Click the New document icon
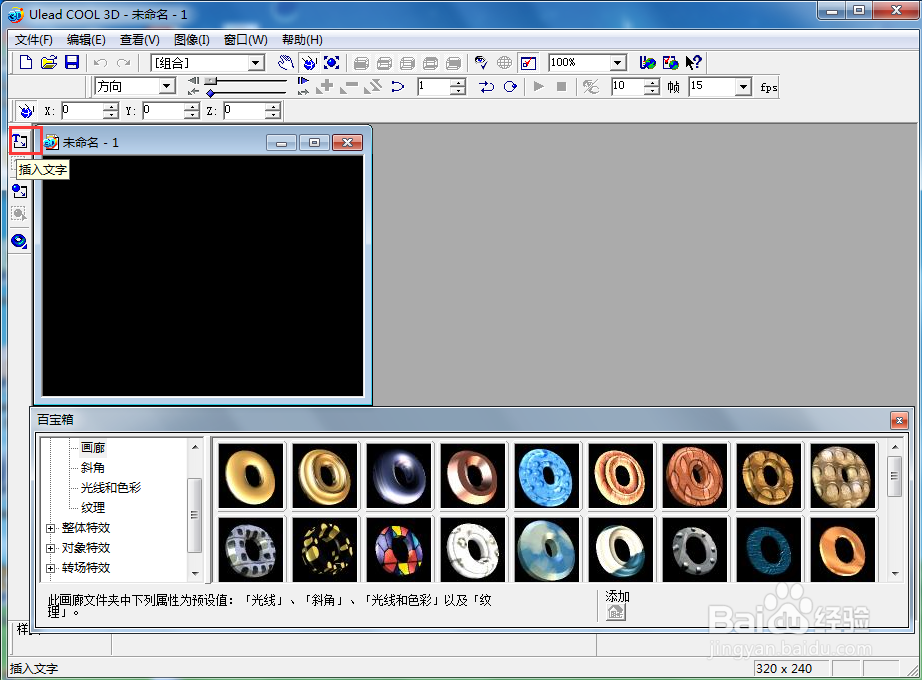The image size is (922, 680). coord(26,62)
